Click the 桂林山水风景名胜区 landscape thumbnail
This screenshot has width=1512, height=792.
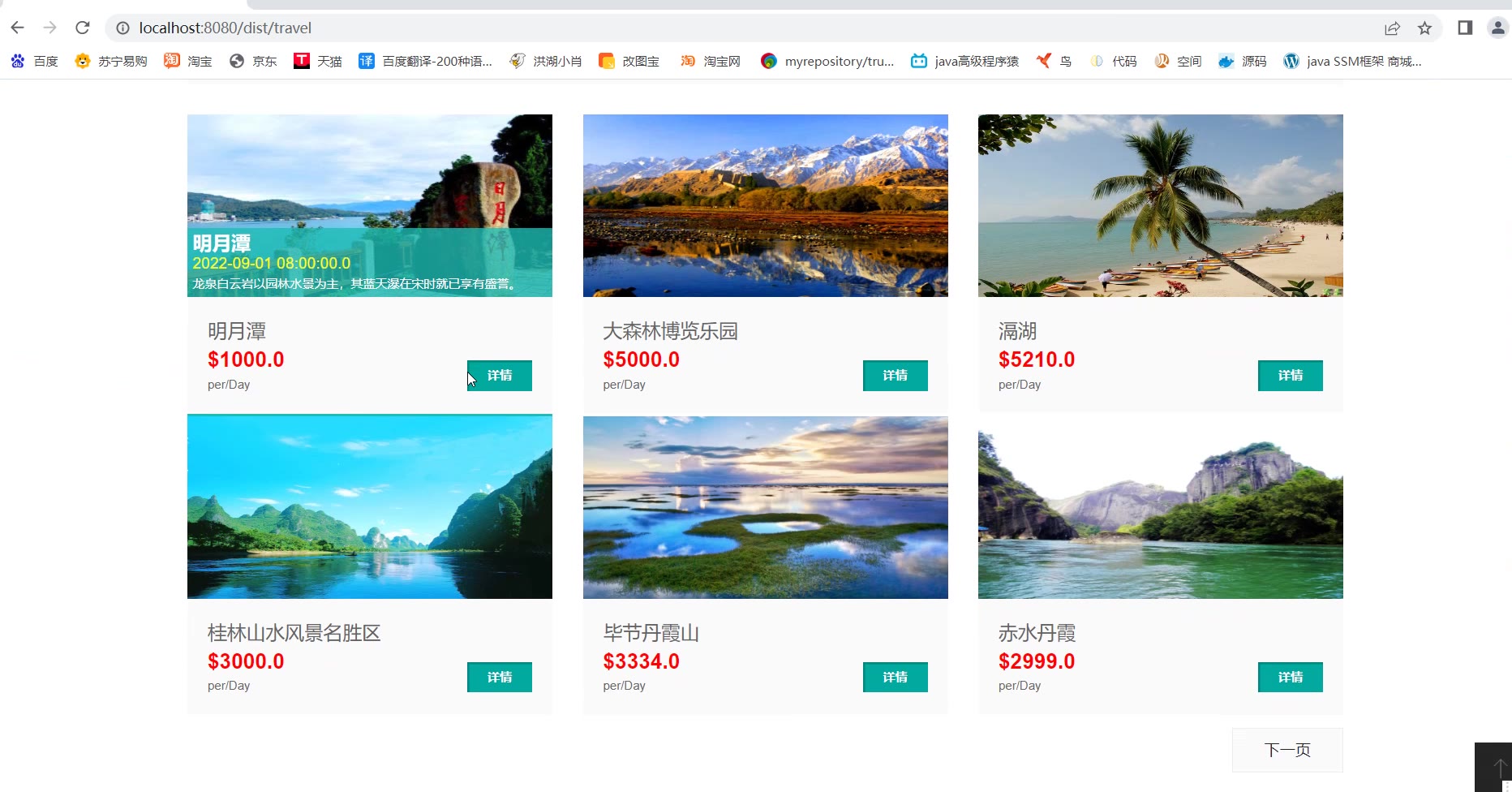(370, 507)
